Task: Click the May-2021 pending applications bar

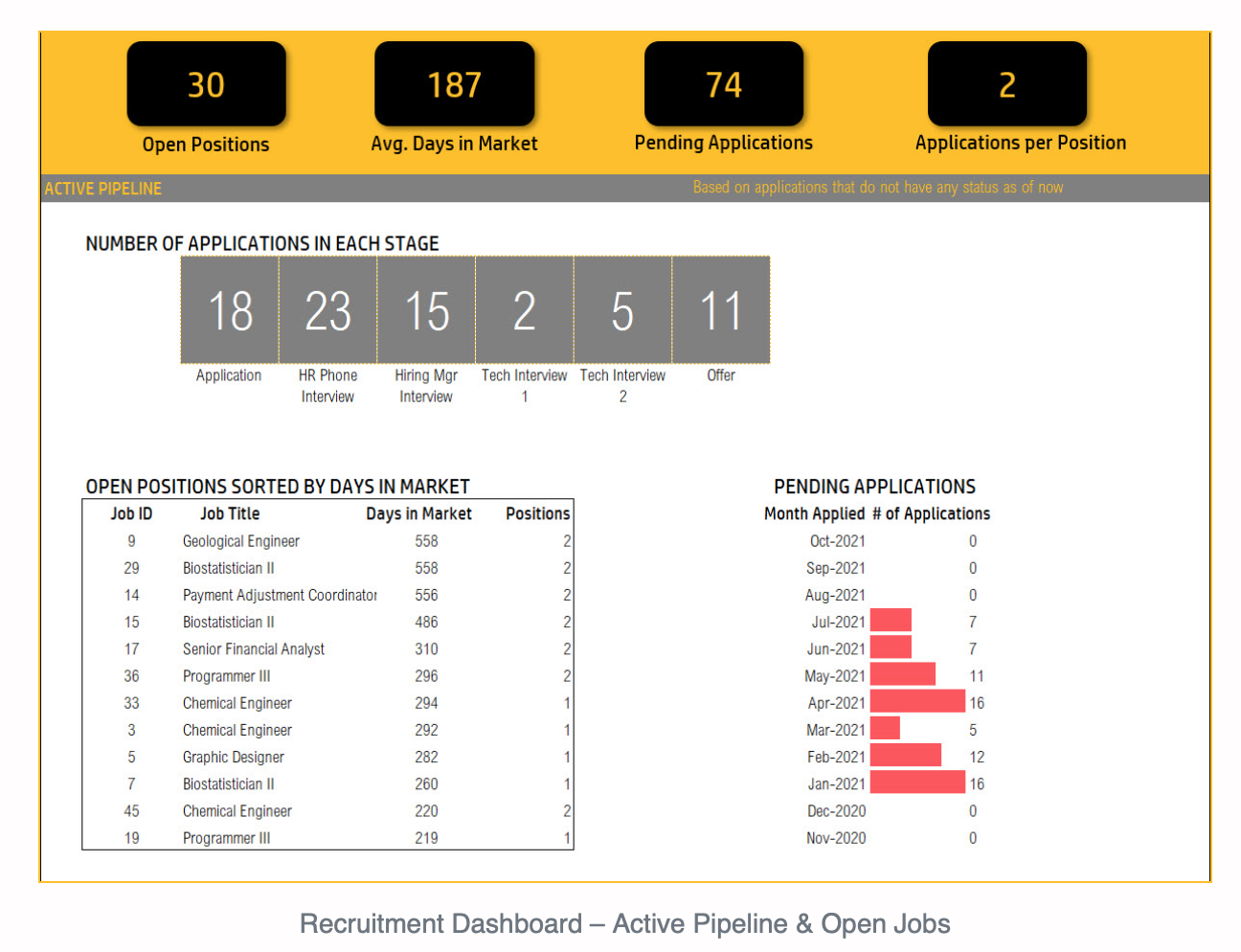Action: [903, 674]
